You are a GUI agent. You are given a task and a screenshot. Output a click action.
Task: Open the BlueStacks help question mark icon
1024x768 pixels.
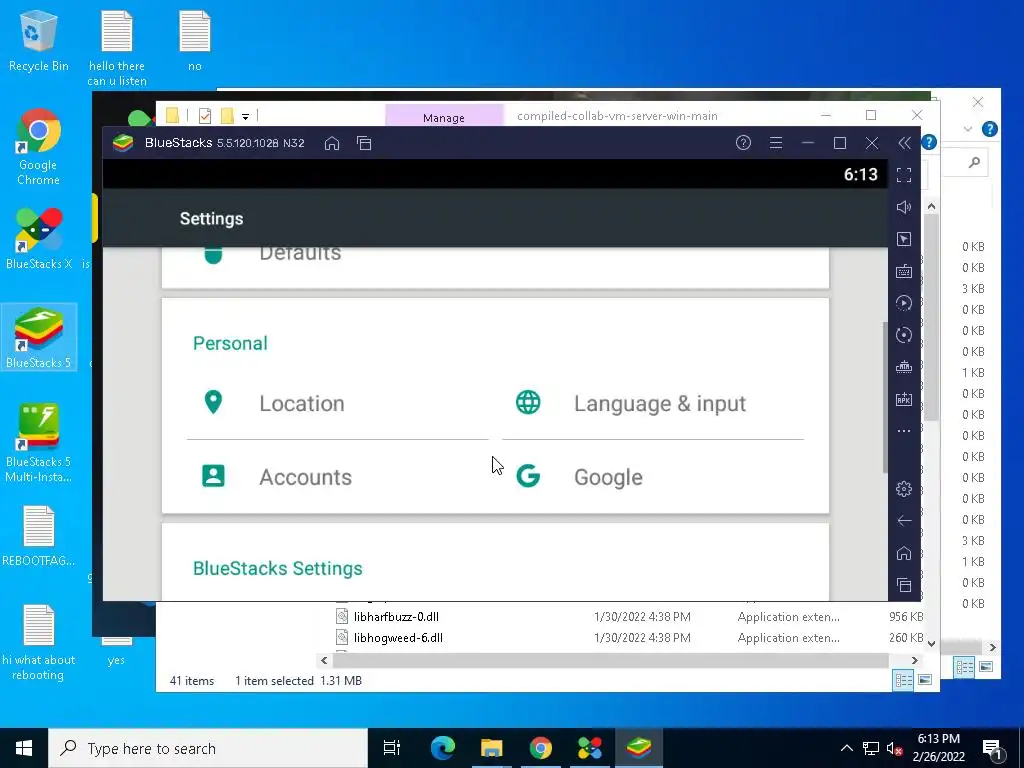[x=743, y=142]
